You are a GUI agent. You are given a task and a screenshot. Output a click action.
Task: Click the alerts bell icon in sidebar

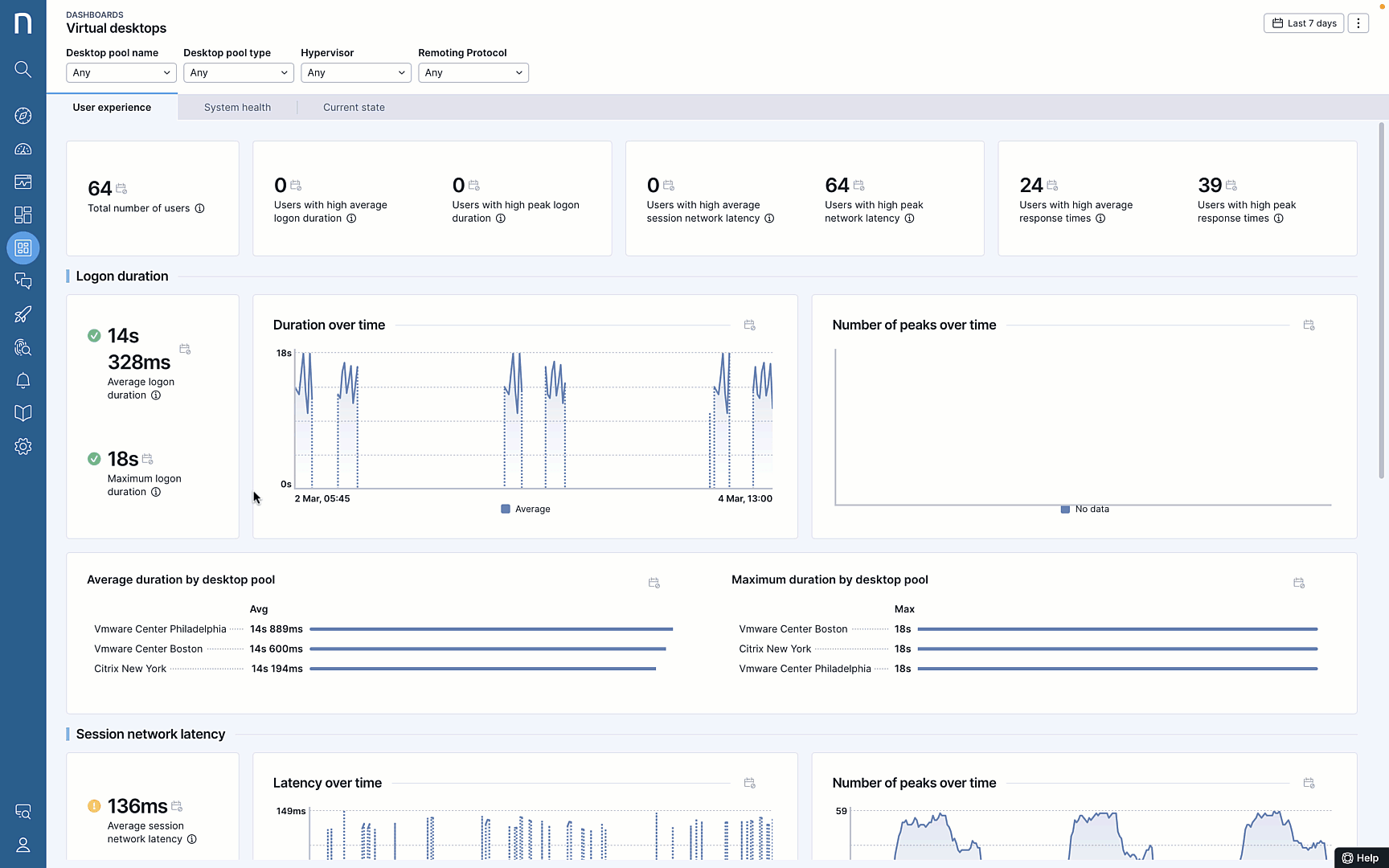(23, 380)
